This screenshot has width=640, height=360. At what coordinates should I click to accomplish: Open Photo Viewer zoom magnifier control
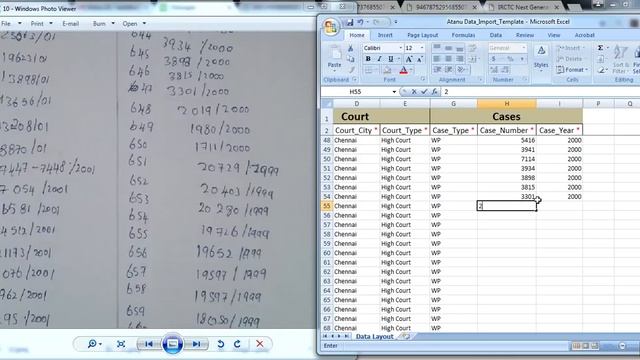[x=94, y=344]
